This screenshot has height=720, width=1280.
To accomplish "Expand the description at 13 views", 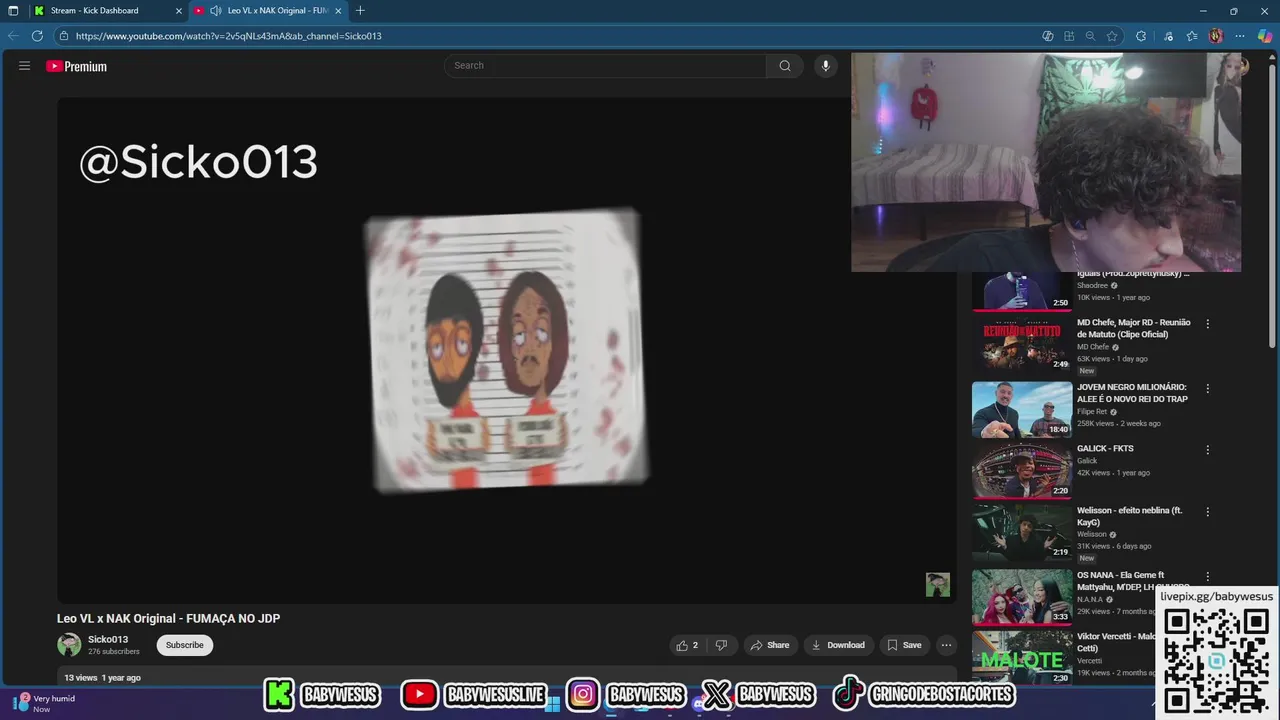I will point(506,678).
